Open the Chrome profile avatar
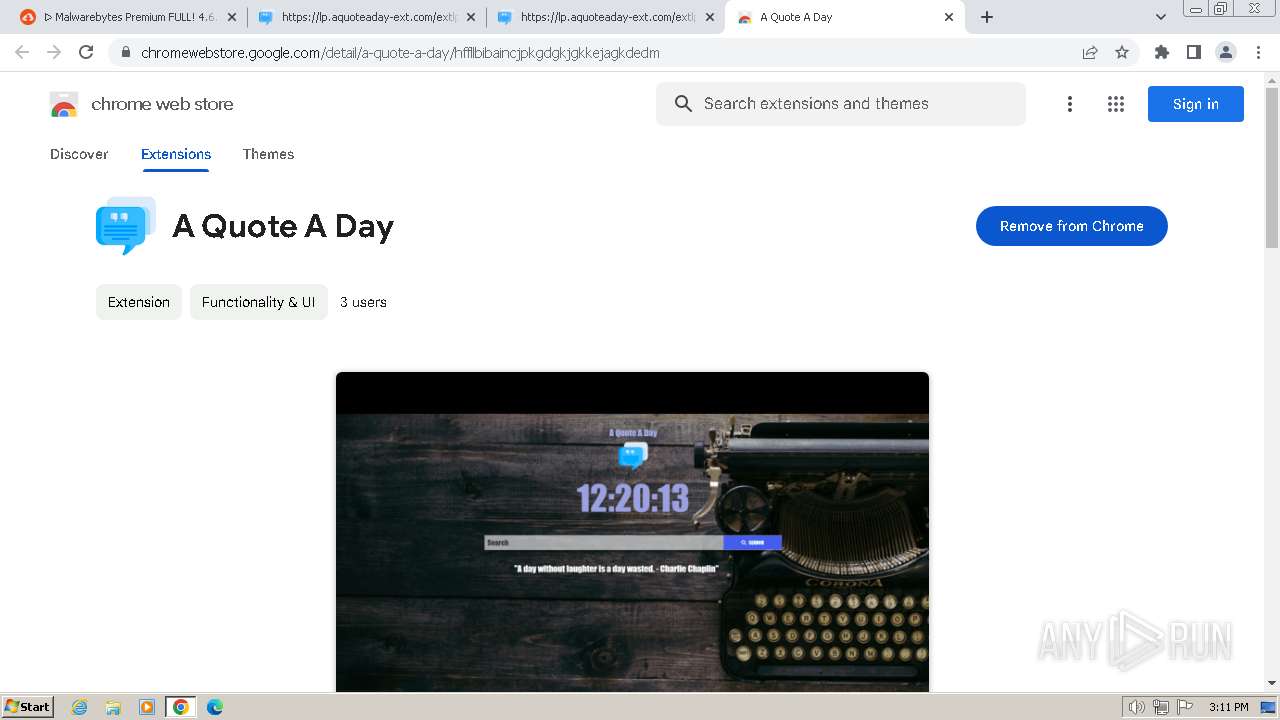 pos(1225,53)
